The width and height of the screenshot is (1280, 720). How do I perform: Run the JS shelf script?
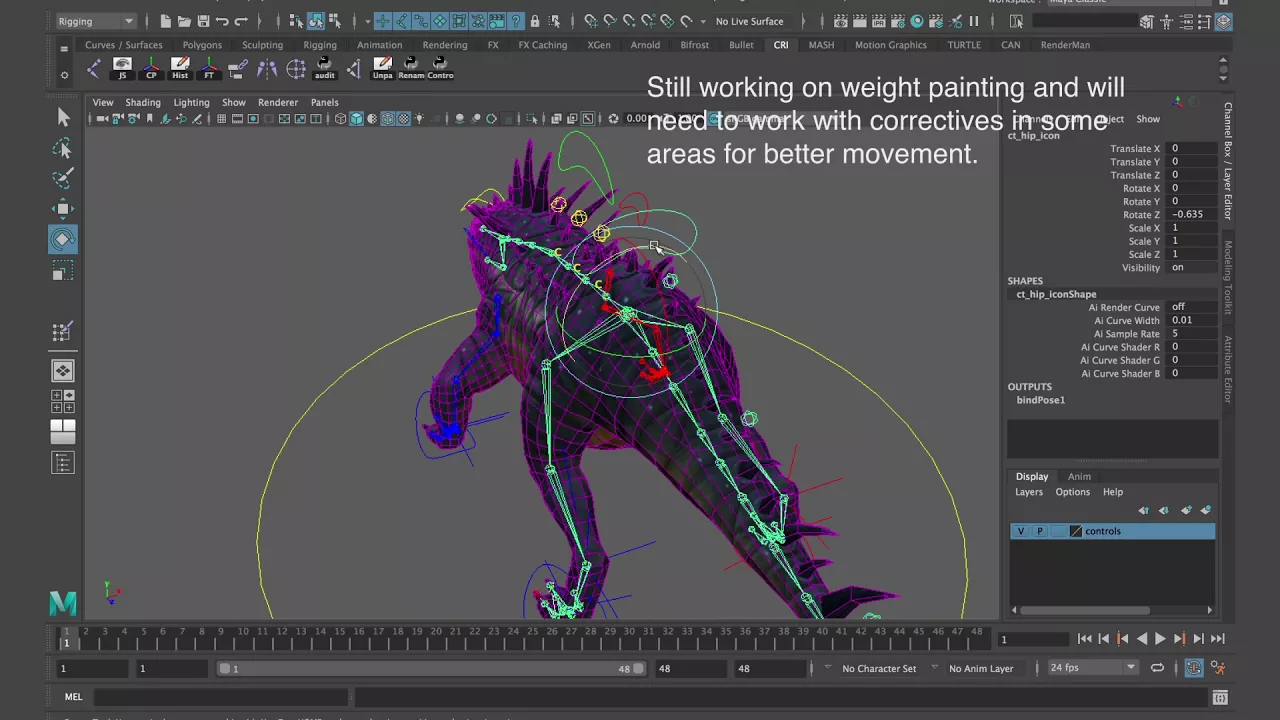point(122,68)
